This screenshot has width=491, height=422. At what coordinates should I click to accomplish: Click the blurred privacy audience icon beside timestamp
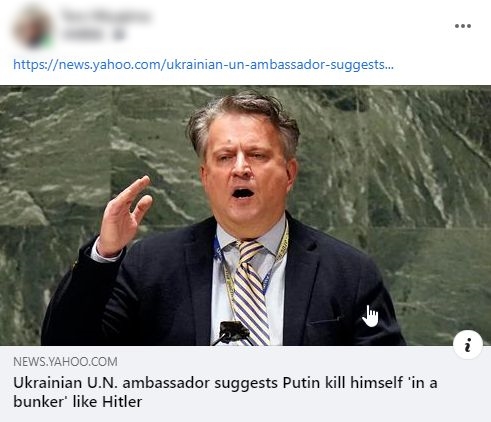click(x=119, y=35)
